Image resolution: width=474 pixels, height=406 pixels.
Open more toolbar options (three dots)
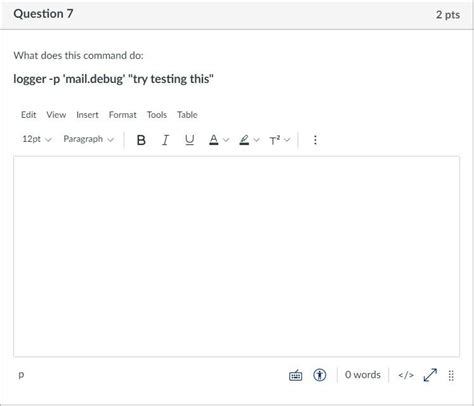[x=315, y=140]
